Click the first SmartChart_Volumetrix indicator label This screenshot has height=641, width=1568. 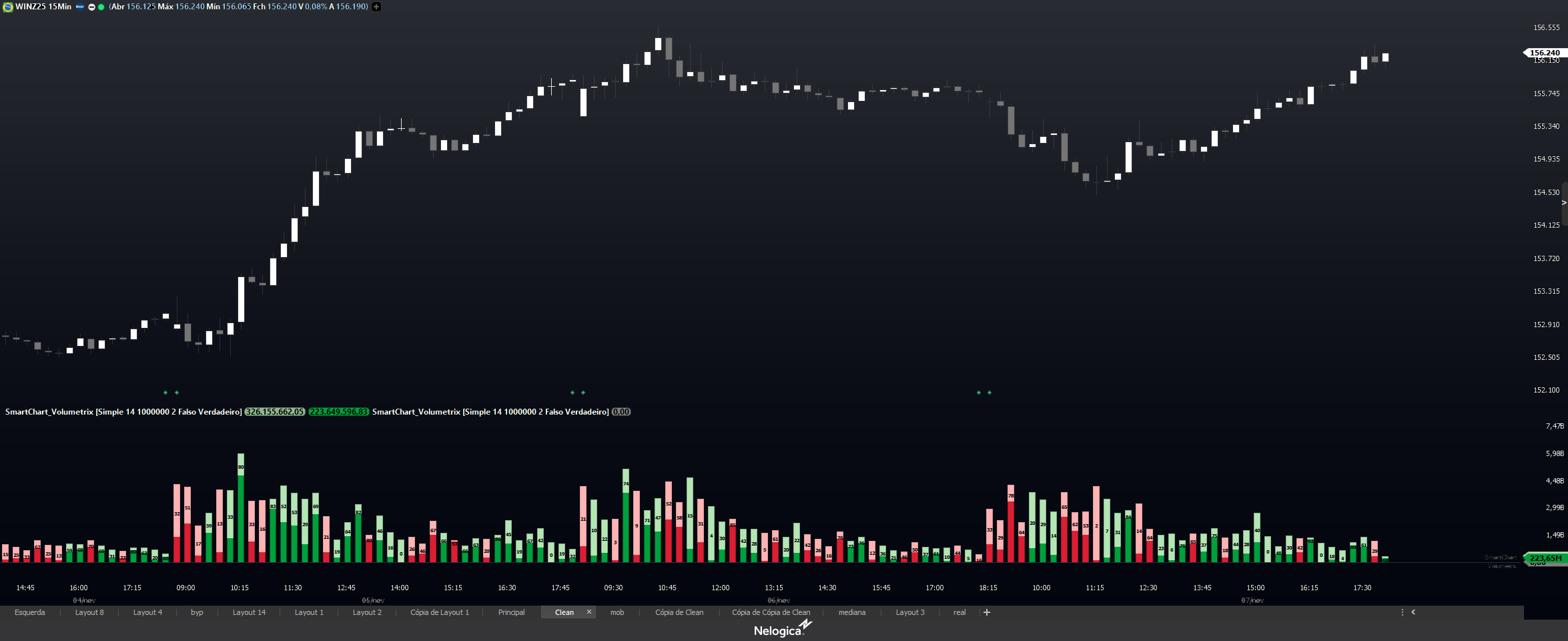(123, 412)
